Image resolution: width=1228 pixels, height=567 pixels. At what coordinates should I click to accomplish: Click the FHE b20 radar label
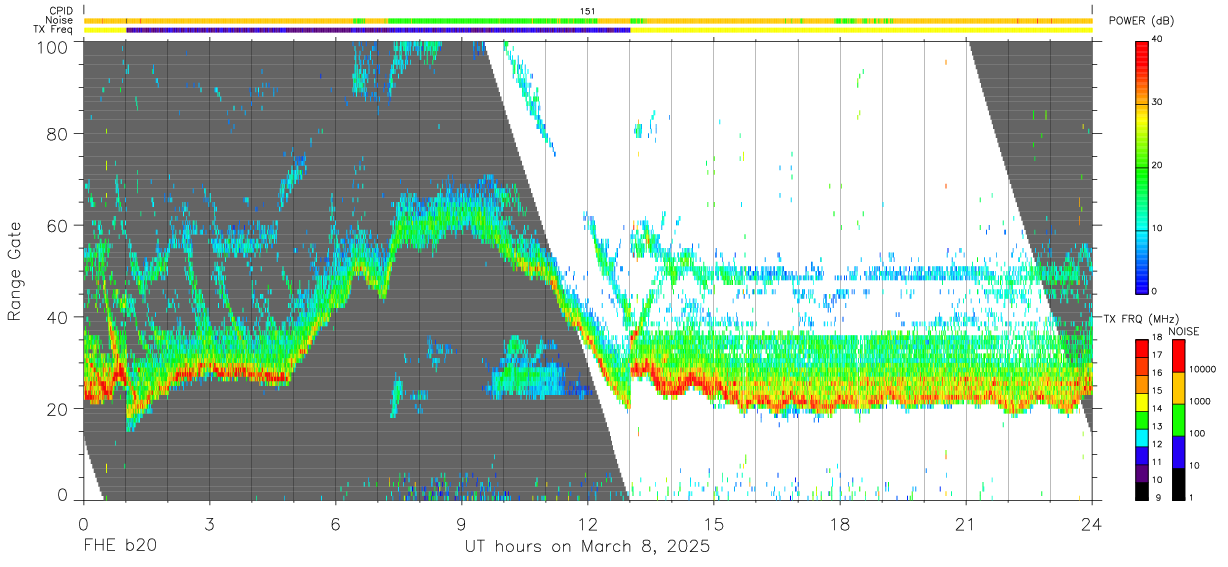(x=119, y=547)
